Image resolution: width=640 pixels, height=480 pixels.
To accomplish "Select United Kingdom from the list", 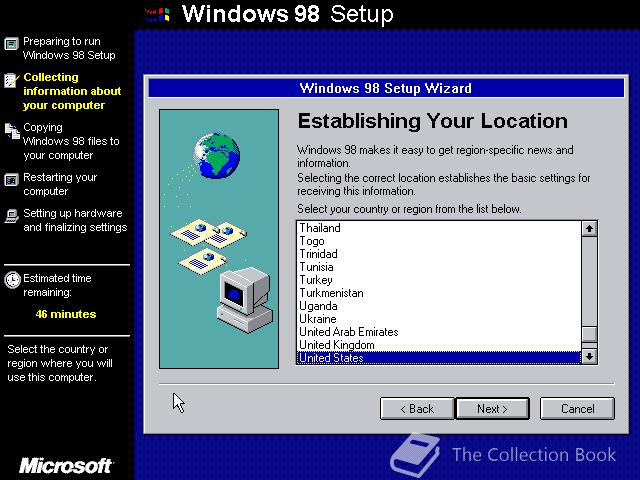I will 439,345.
